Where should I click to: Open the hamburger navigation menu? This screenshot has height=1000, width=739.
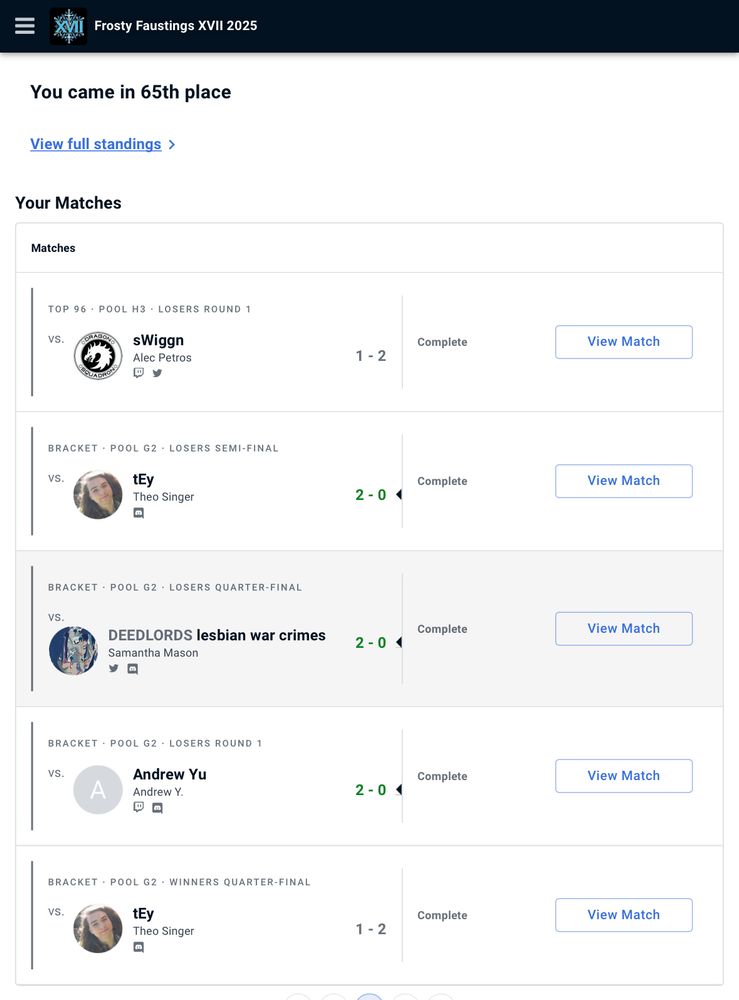pos(25,26)
